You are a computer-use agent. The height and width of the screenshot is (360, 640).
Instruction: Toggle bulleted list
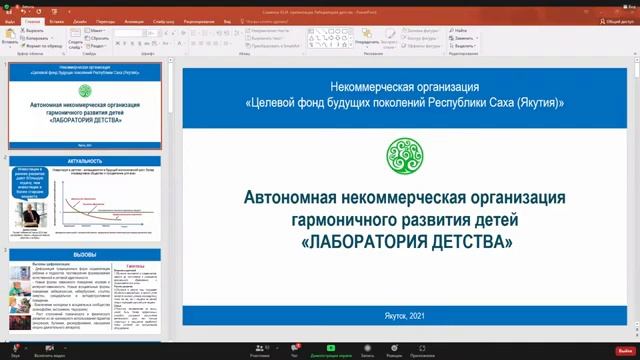[193, 33]
